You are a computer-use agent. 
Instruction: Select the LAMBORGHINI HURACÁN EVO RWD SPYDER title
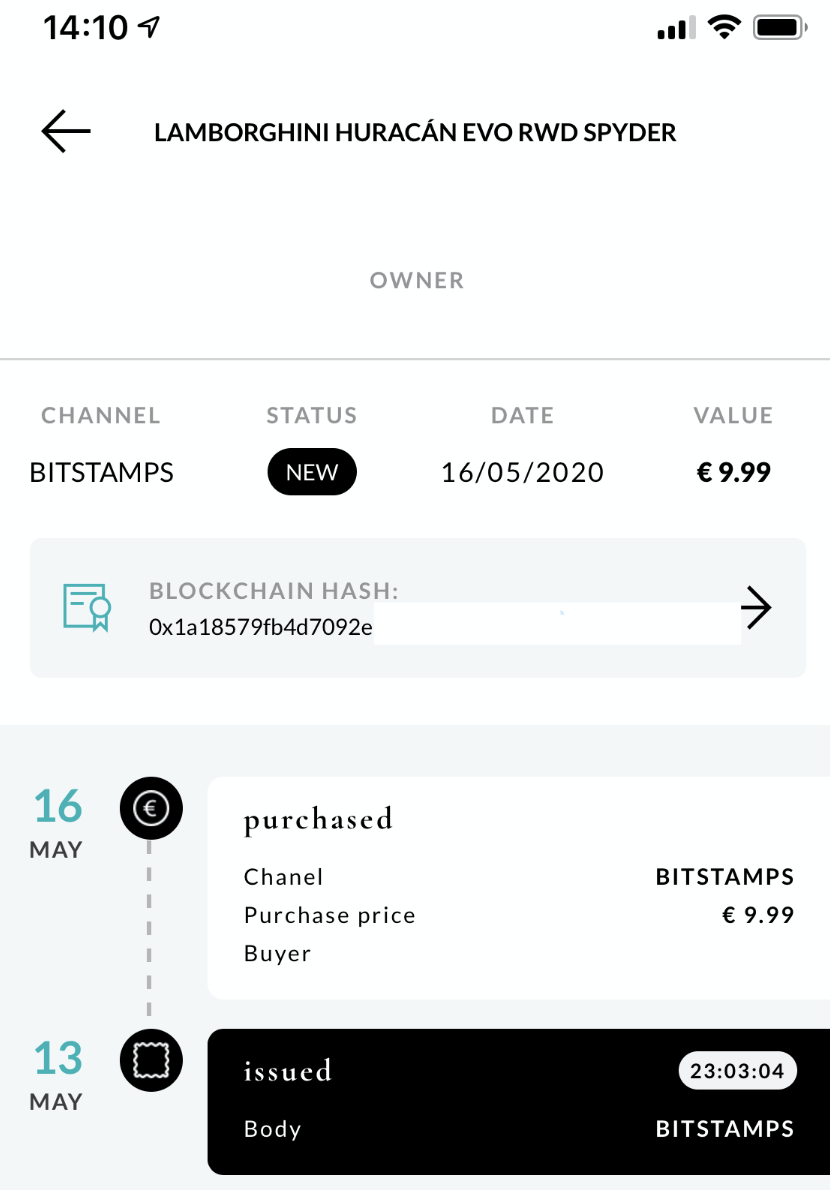click(x=415, y=131)
